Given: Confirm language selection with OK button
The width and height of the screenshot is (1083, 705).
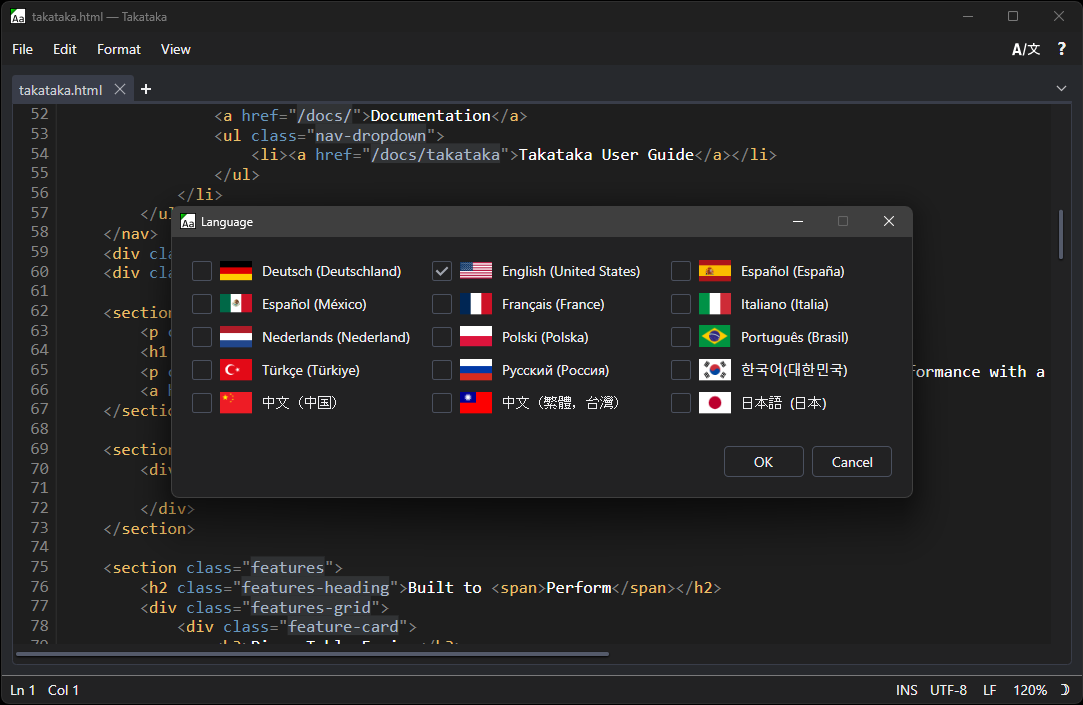Looking at the screenshot, I should [763, 462].
